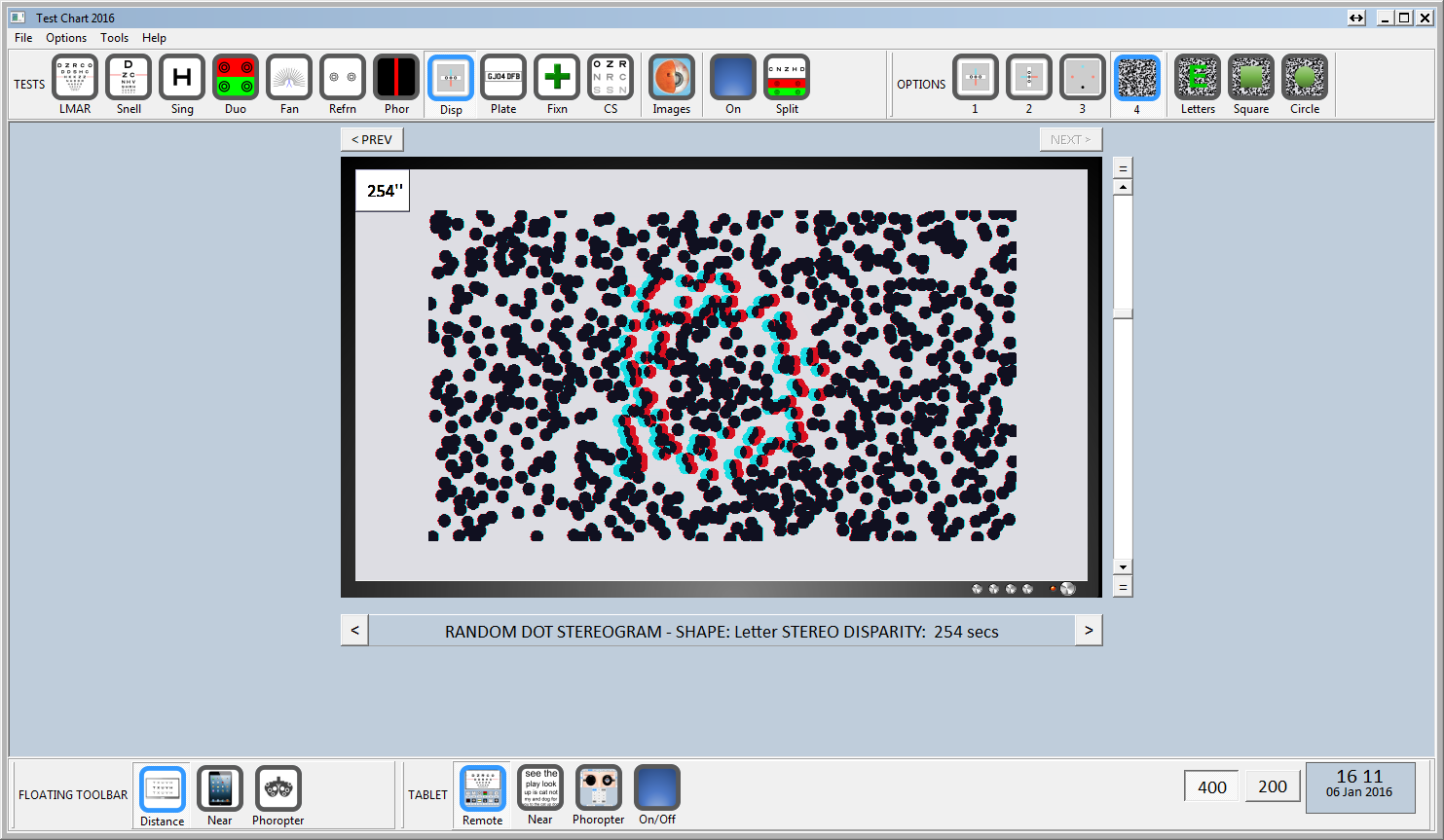This screenshot has width=1444, height=840.
Task: Click the vertical slider track beside the chart
Action: click(1123, 438)
